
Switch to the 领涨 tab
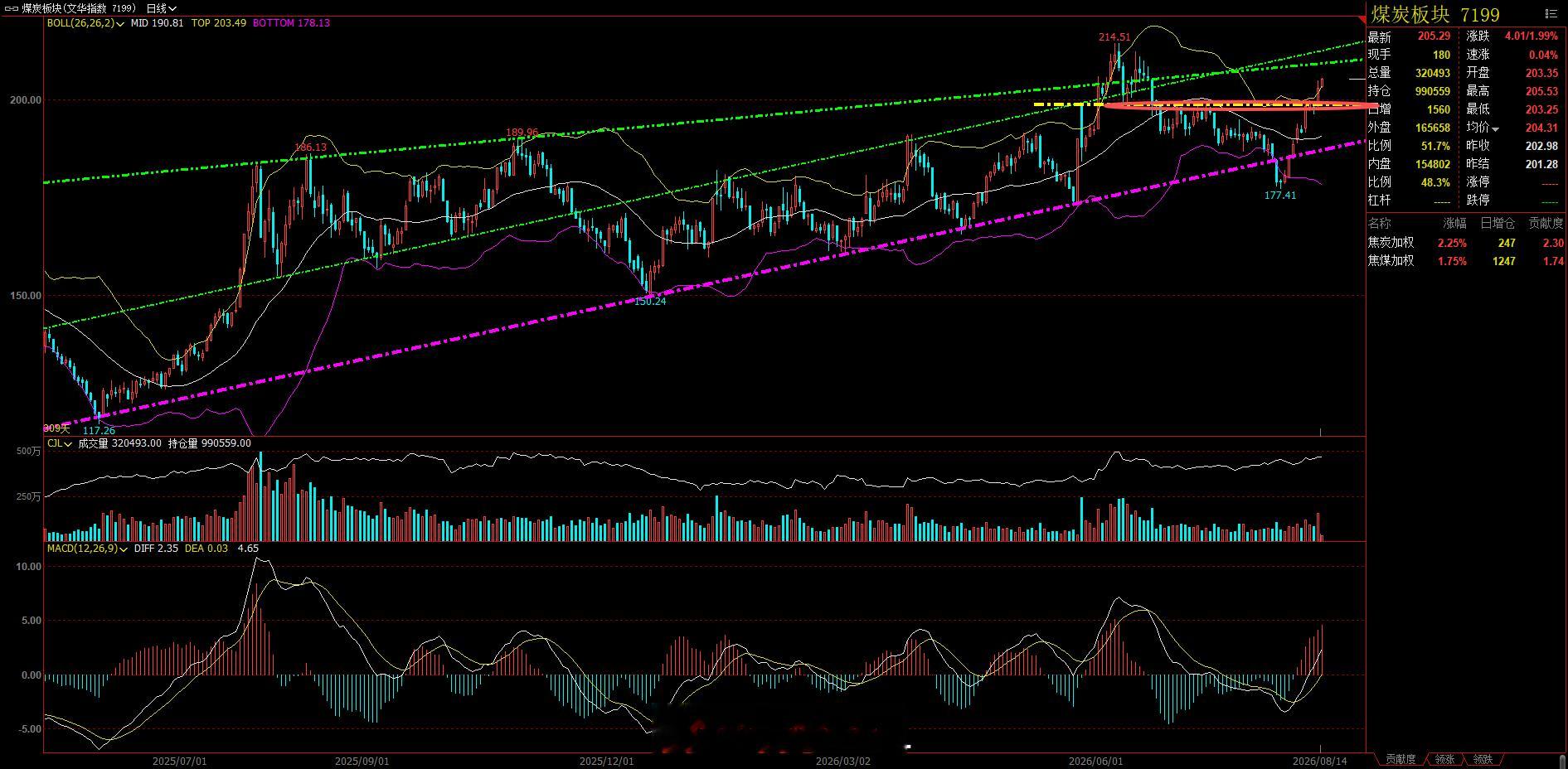[1444, 759]
